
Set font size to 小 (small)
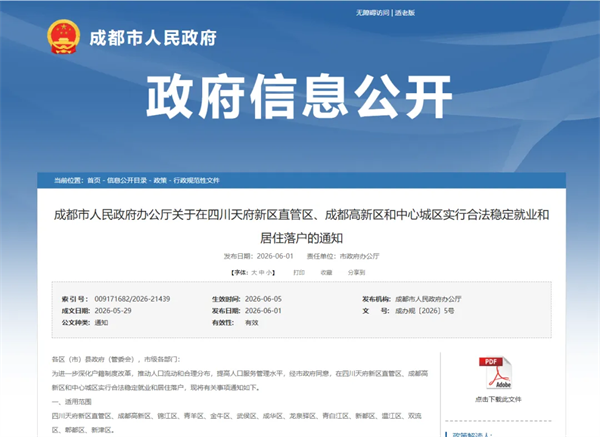pos(269,272)
